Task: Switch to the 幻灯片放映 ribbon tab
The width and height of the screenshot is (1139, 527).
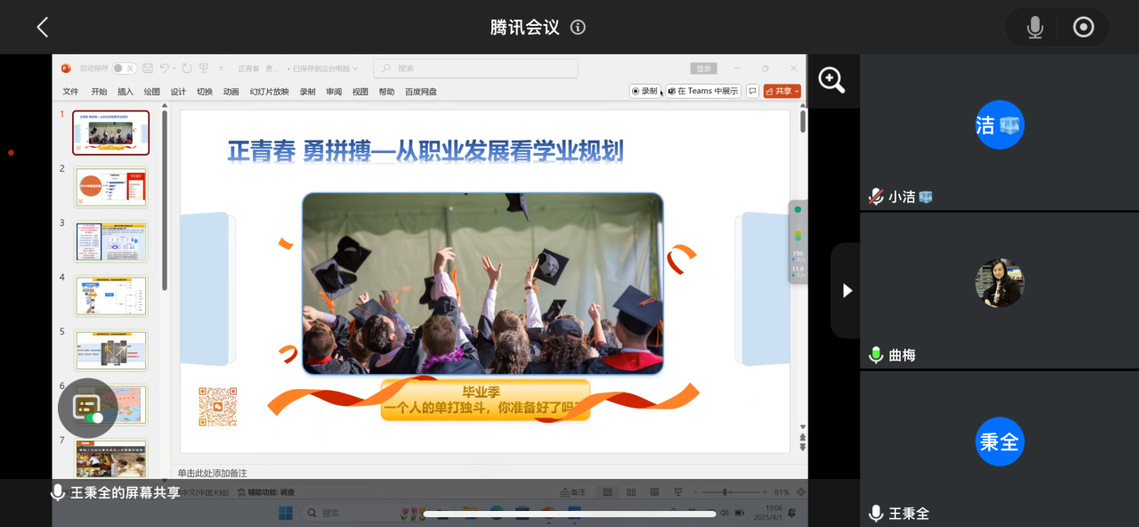Action: 269,92
